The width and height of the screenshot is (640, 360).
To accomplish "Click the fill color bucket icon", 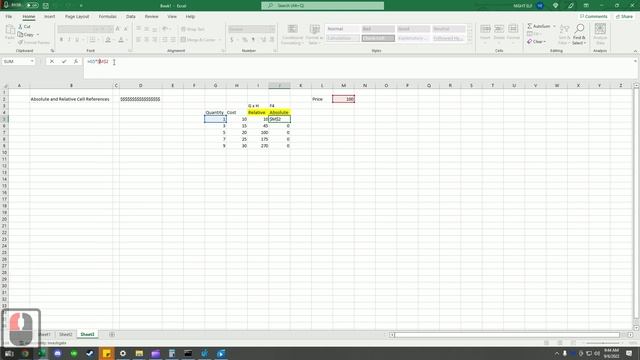I will click(108, 40).
